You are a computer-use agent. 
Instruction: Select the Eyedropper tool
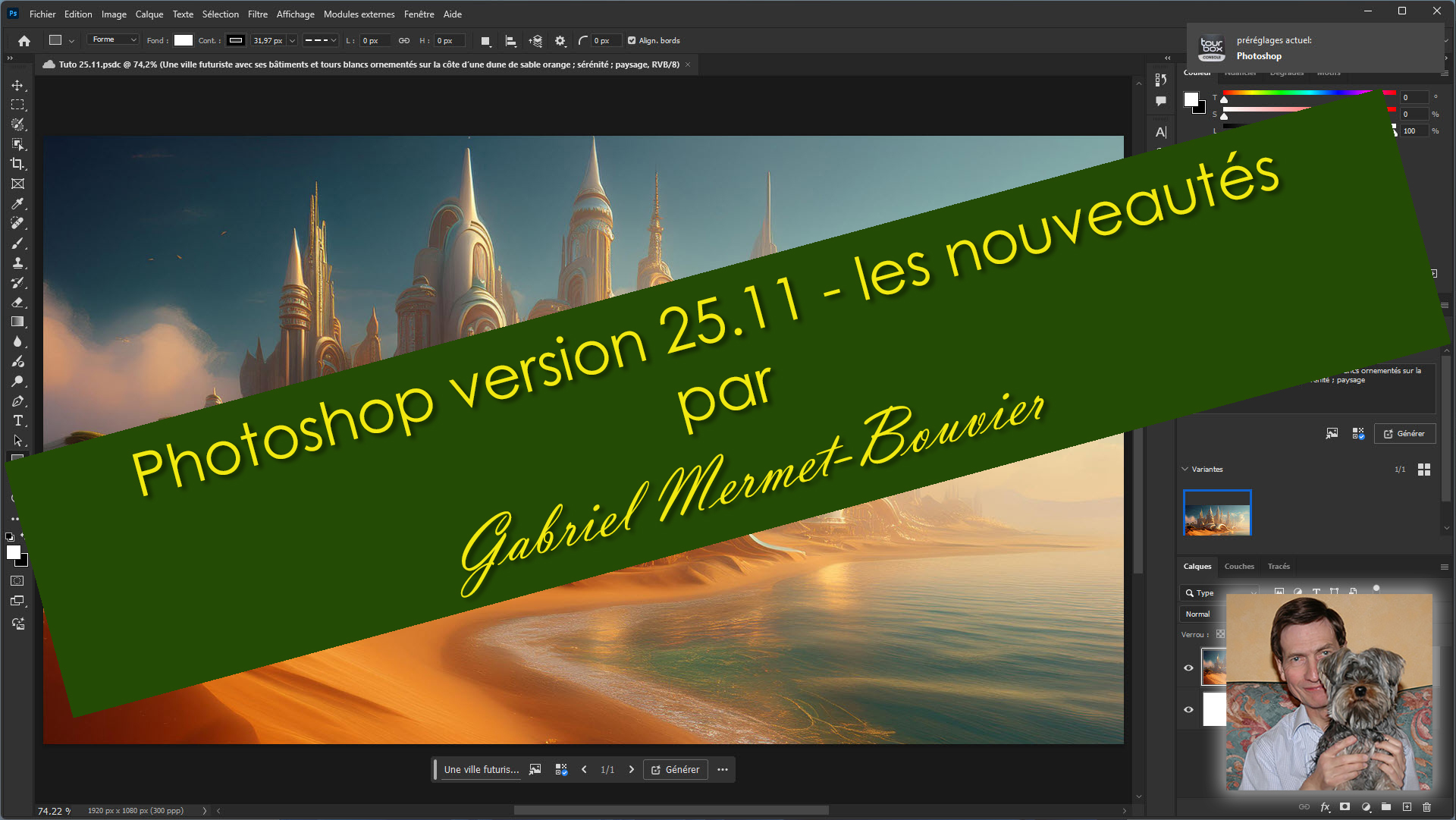[x=17, y=203]
